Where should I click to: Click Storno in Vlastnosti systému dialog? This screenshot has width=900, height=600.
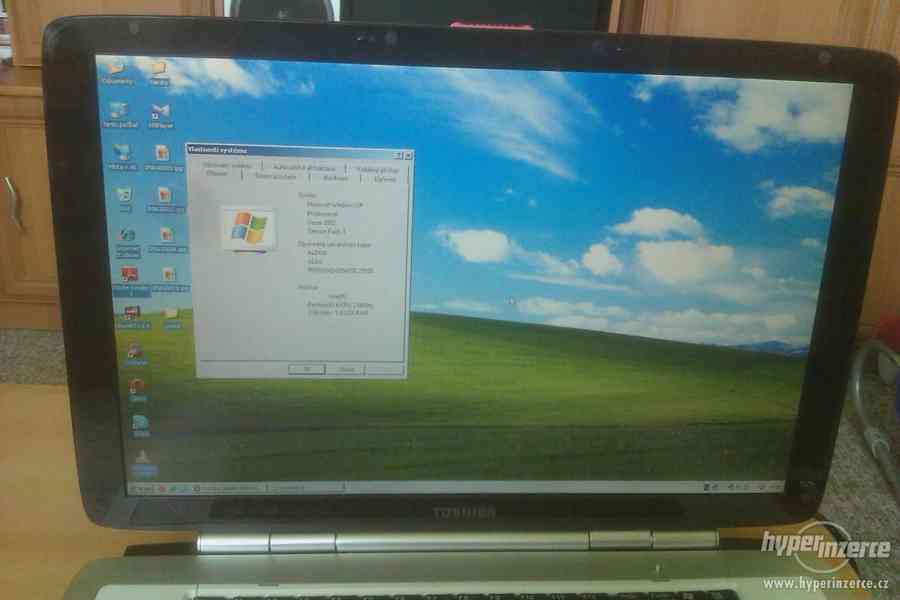[x=346, y=370]
